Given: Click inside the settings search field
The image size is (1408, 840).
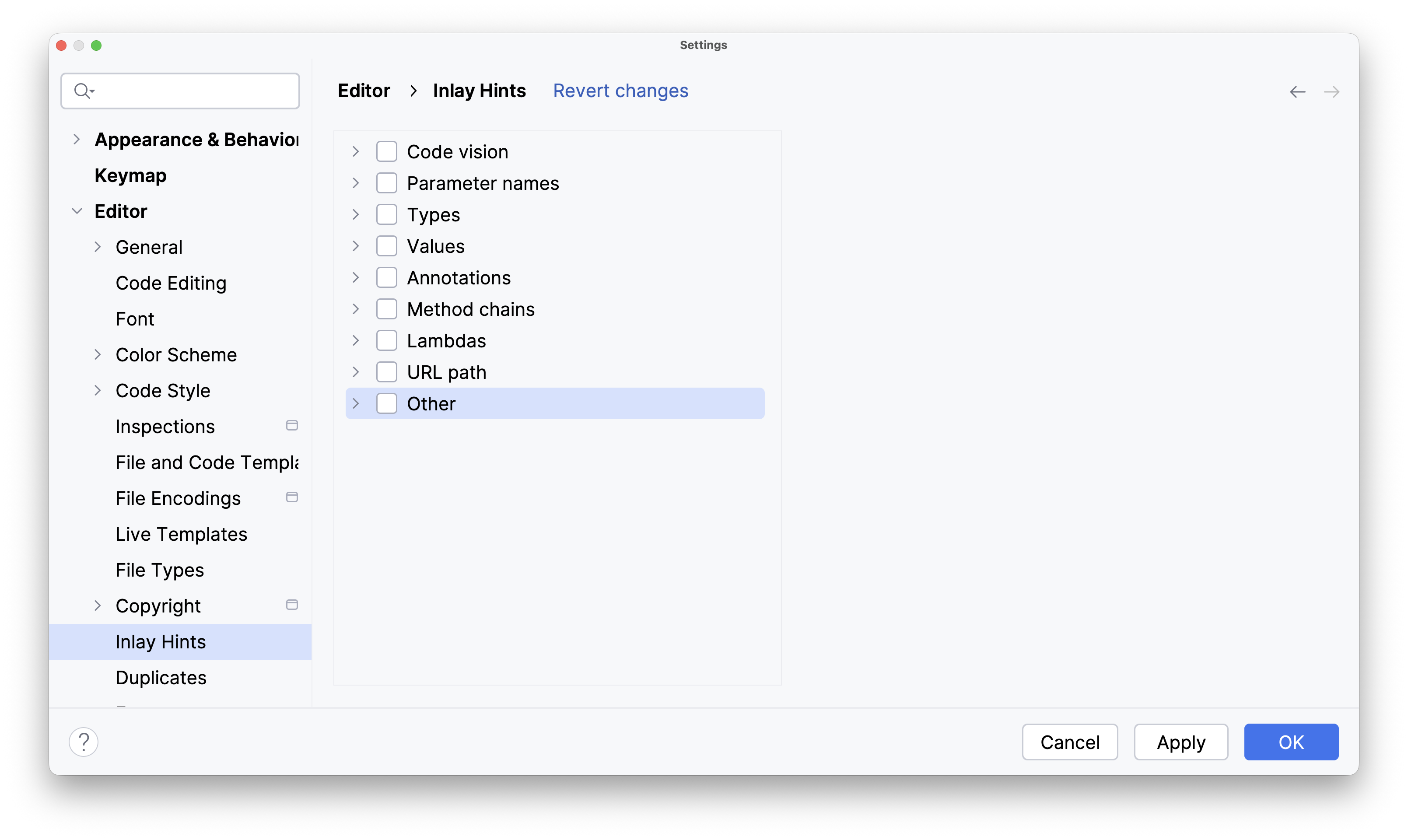Looking at the screenshot, I should click(187, 91).
